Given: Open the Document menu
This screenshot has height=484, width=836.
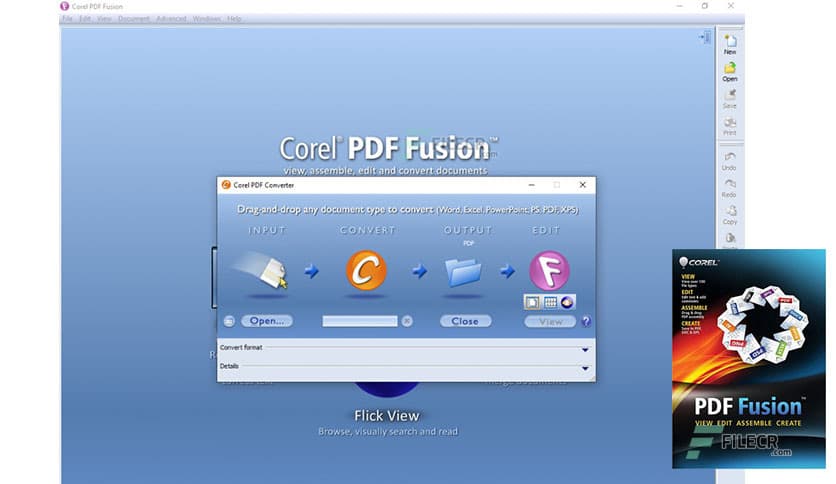Looking at the screenshot, I should [x=134, y=19].
